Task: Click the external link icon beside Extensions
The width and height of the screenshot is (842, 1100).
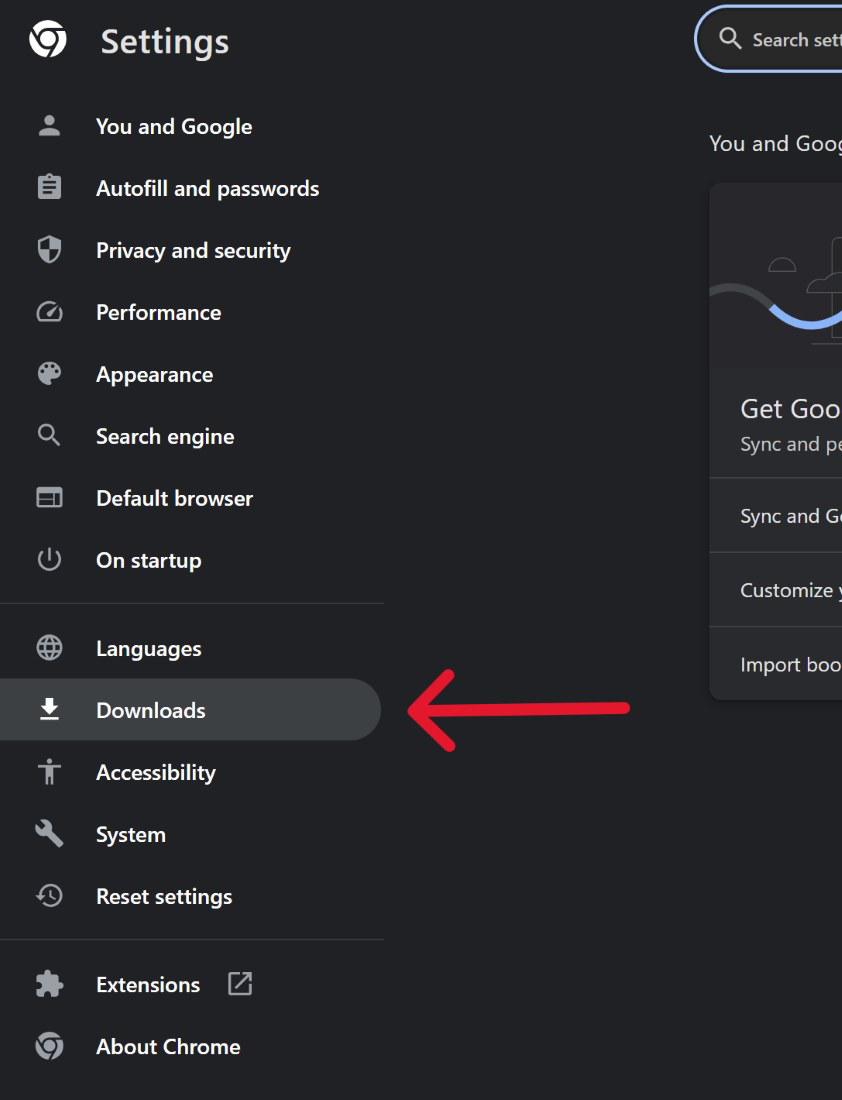Action: [x=240, y=984]
